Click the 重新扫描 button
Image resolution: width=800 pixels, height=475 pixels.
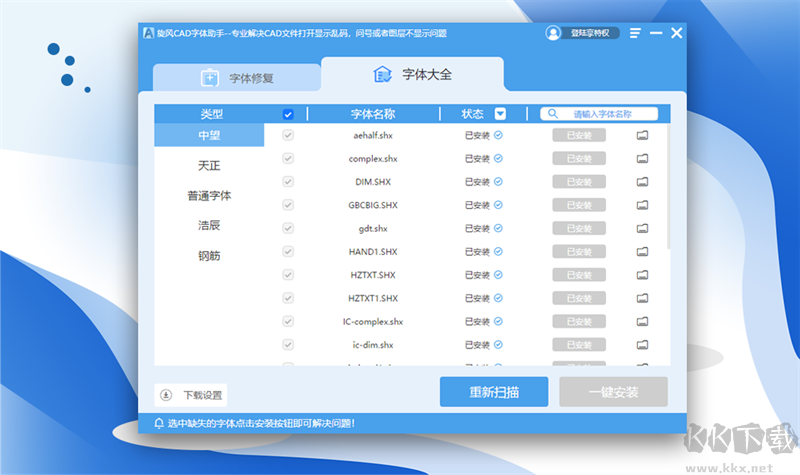[494, 392]
